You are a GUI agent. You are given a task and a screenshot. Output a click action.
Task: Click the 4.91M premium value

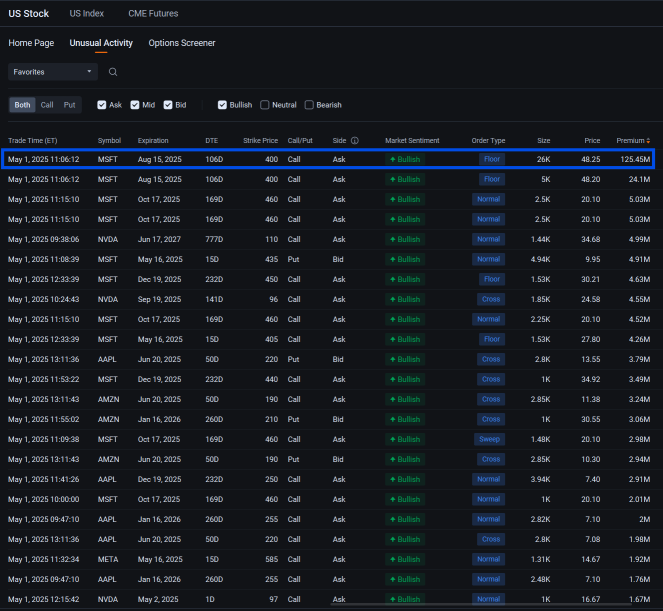pos(639,259)
